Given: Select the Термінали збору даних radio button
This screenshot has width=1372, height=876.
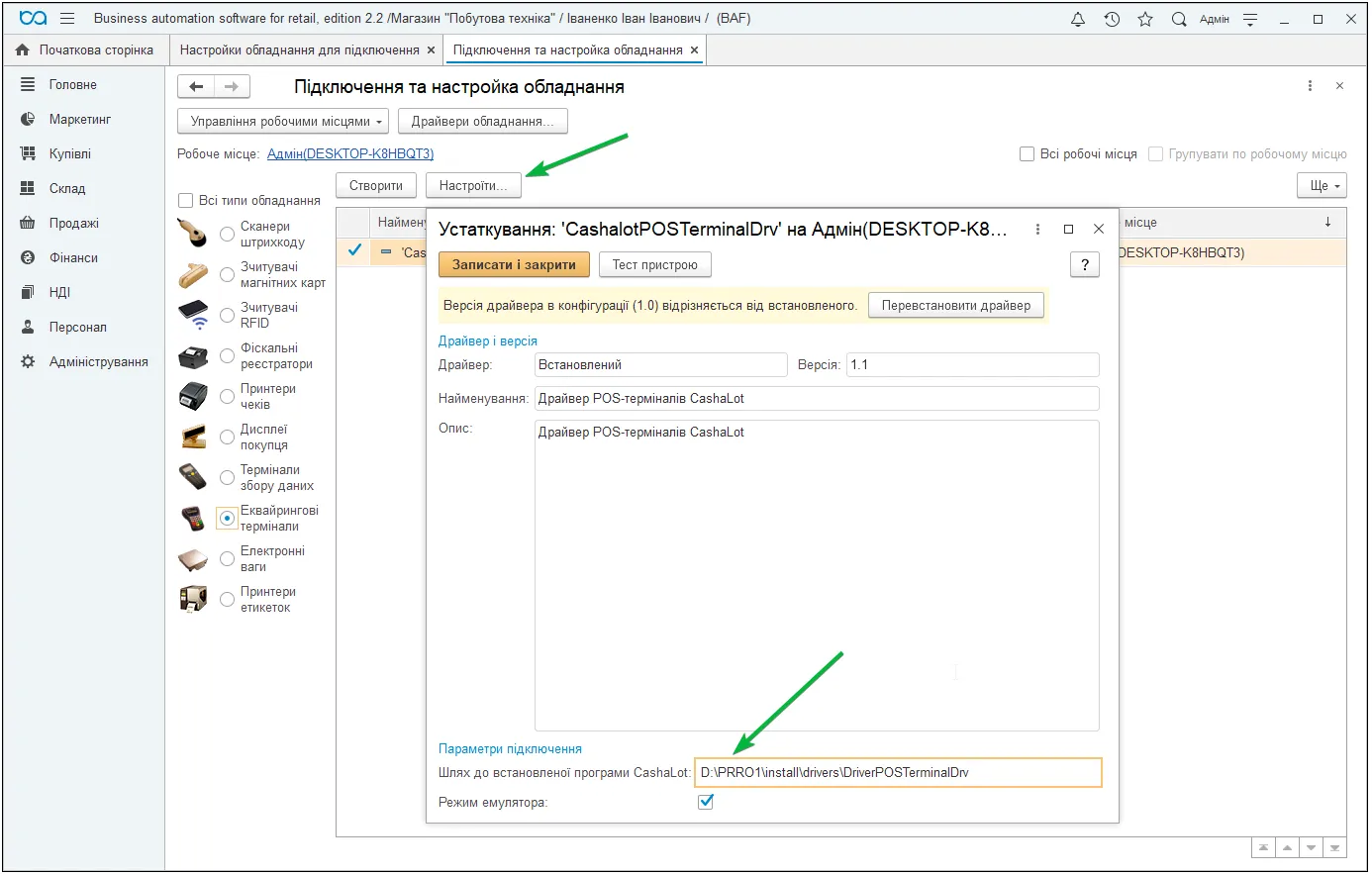Looking at the screenshot, I should (x=227, y=477).
